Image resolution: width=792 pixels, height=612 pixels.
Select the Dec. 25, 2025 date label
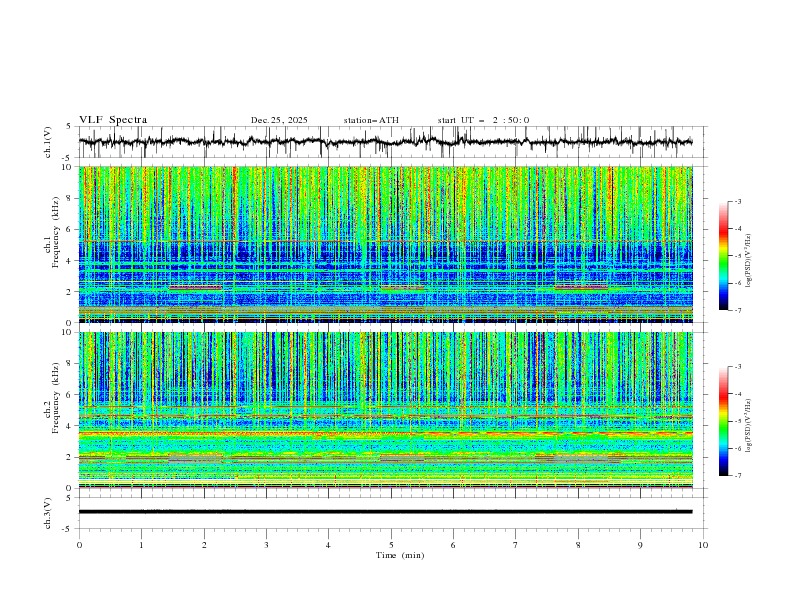pos(279,120)
